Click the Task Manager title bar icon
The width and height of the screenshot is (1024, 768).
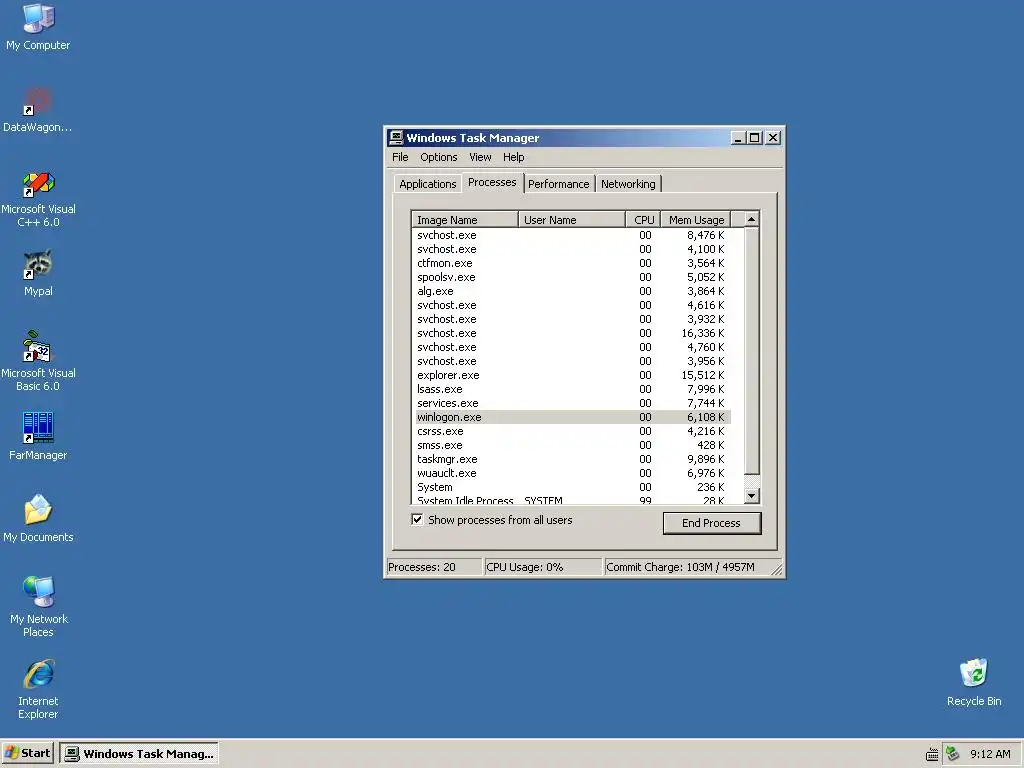[x=396, y=138]
